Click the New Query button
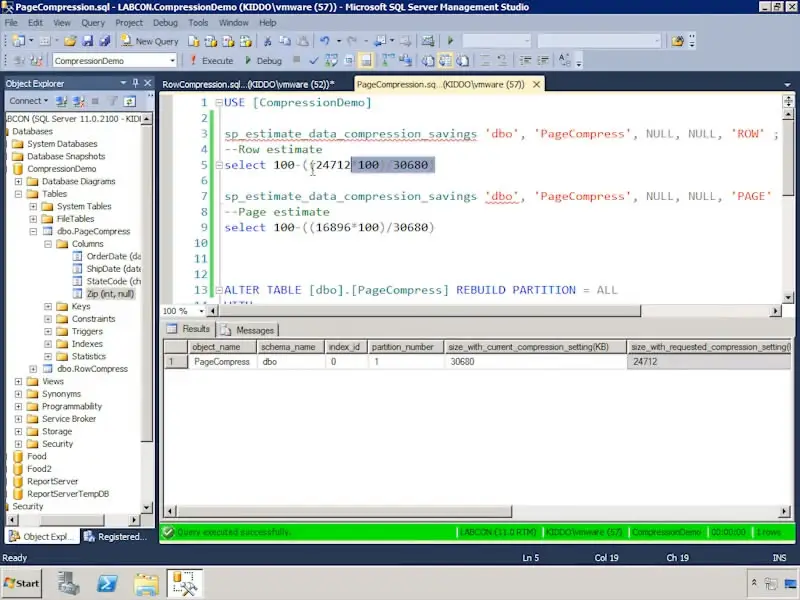 pyautogui.click(x=149, y=41)
